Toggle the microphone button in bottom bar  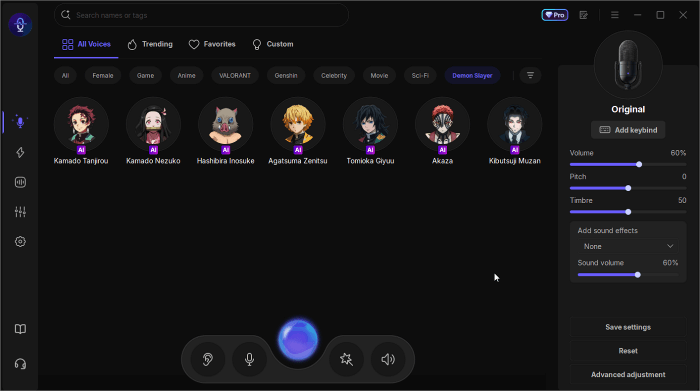click(250, 359)
